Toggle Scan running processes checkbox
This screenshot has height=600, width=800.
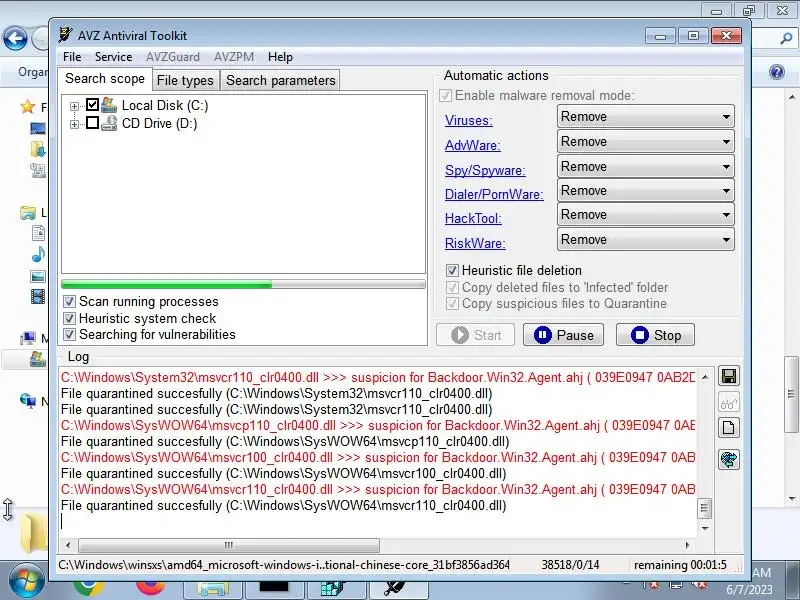(69, 302)
